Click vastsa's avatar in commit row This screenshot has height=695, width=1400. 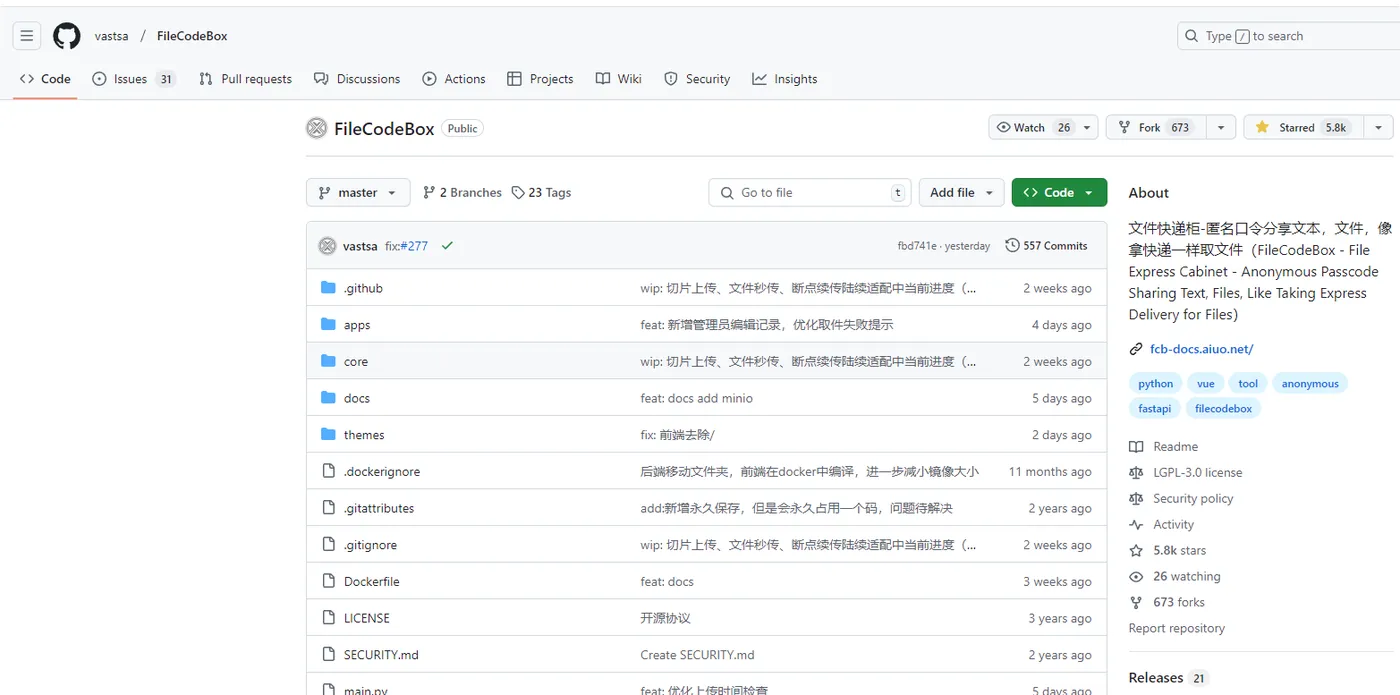coord(327,246)
